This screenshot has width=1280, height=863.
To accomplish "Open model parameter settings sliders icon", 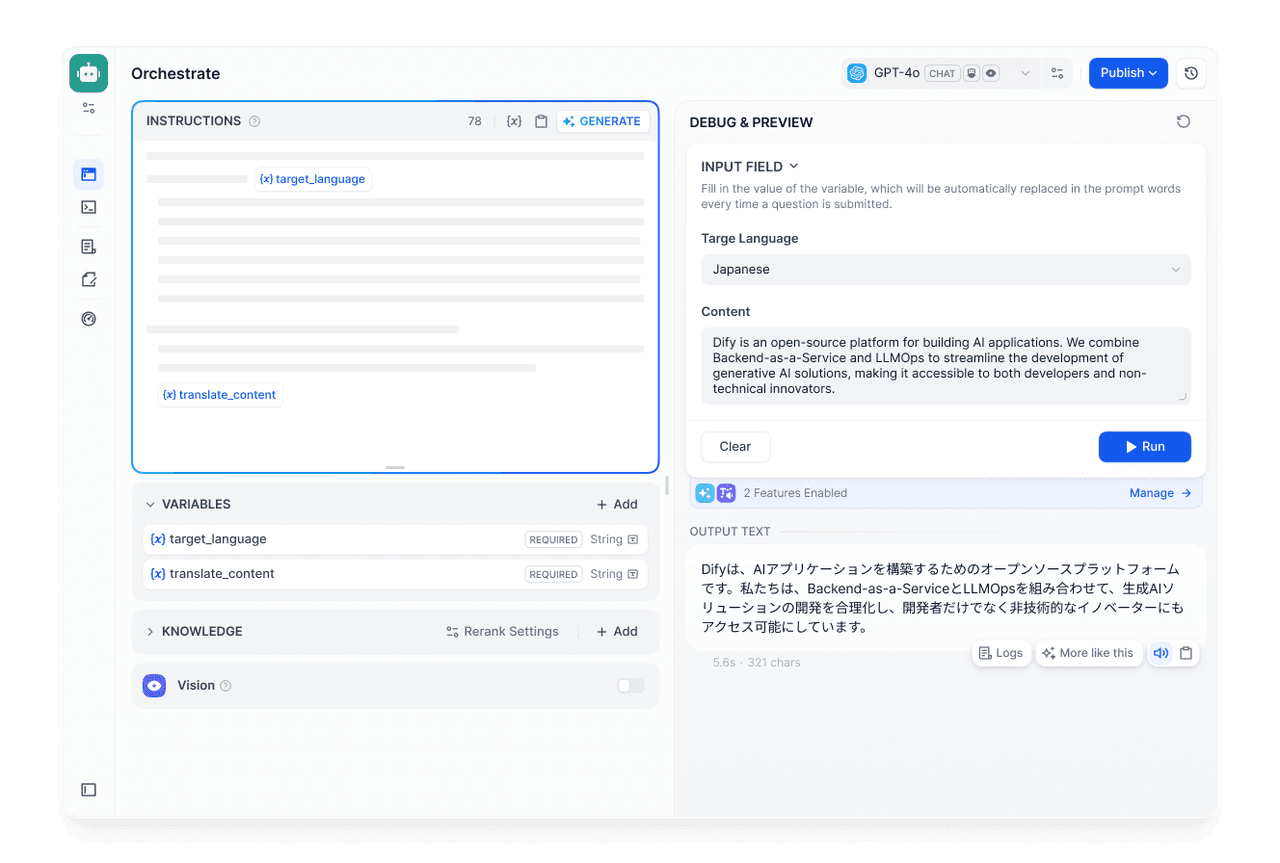I will pos(1057,73).
